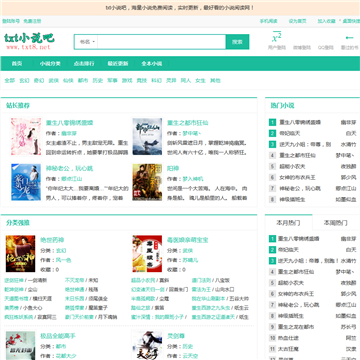The height and width of the screenshot is (360, 360).
Task: Click the left arrow icon in header
Action: [x=349, y=38]
